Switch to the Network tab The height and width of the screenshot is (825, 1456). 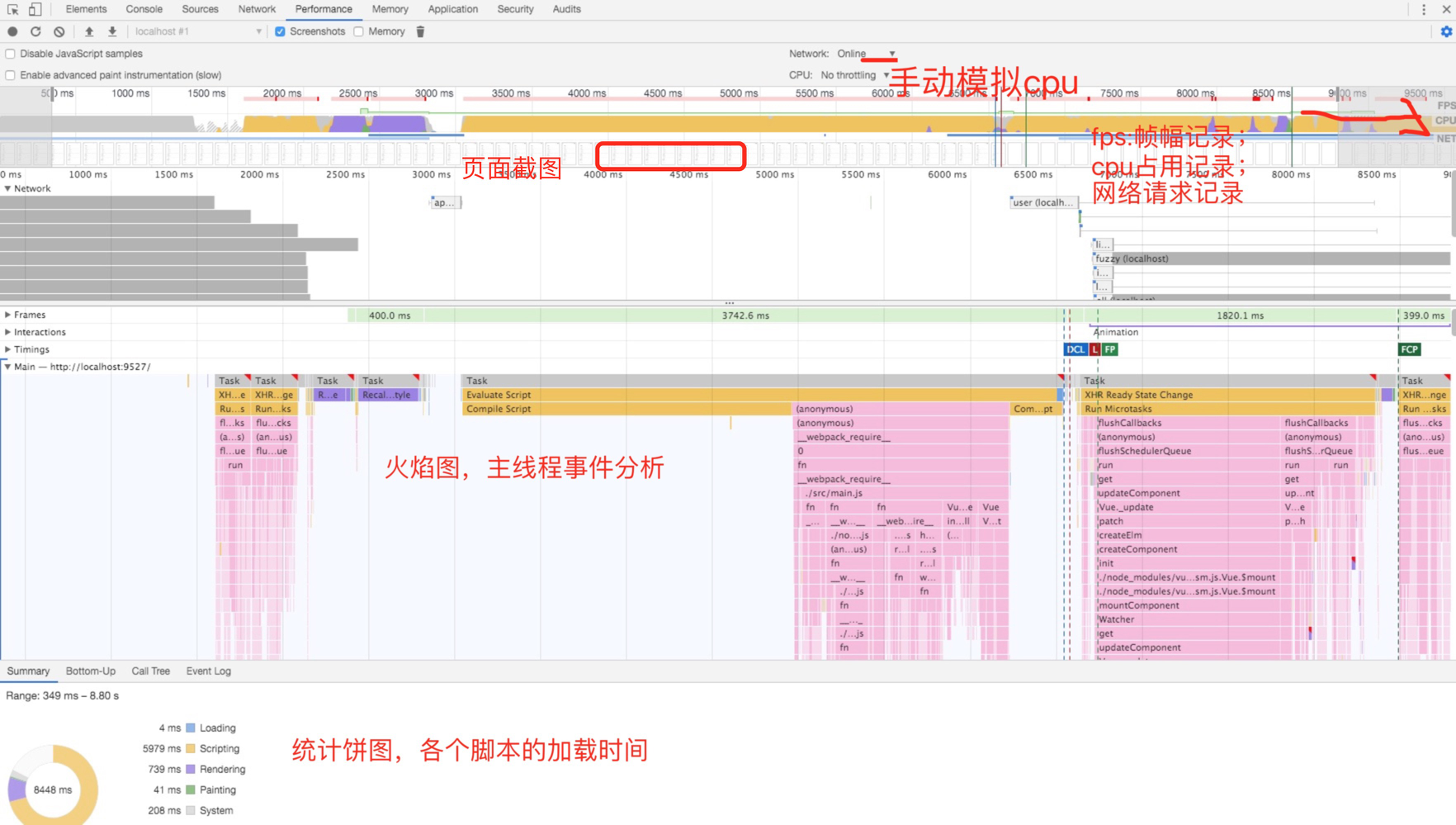[257, 9]
